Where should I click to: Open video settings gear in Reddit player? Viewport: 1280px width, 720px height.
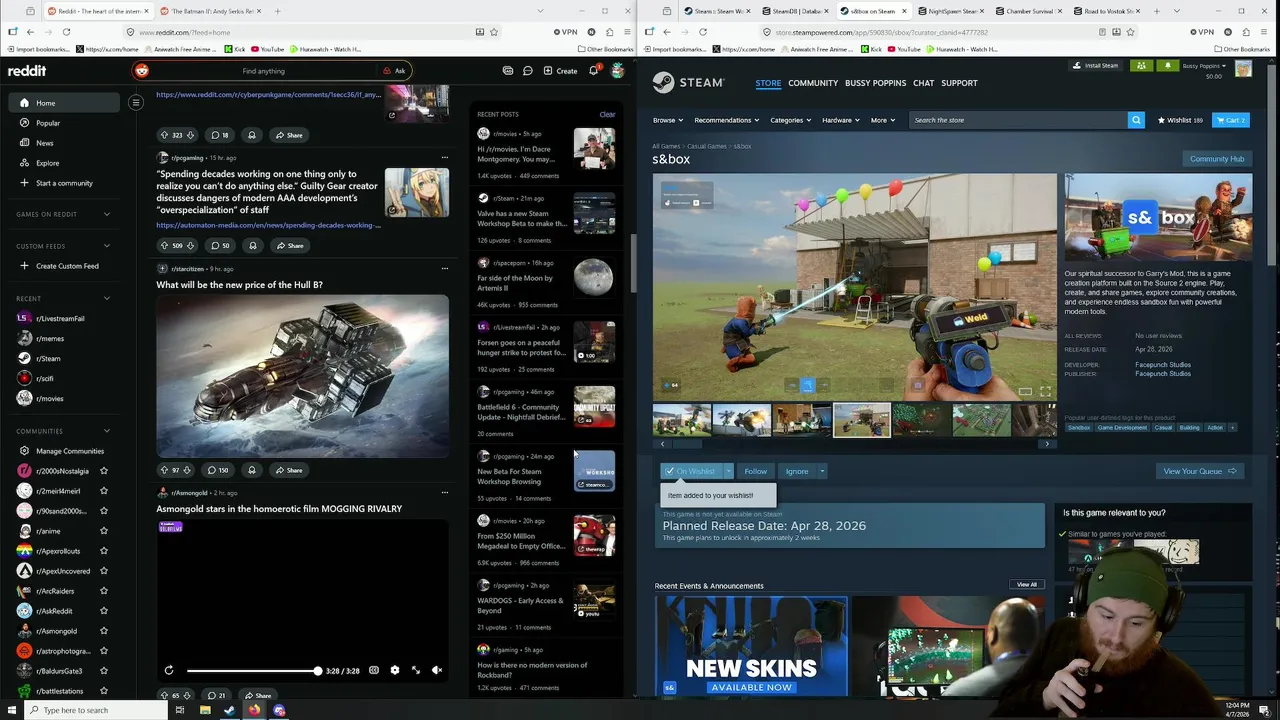(x=395, y=670)
